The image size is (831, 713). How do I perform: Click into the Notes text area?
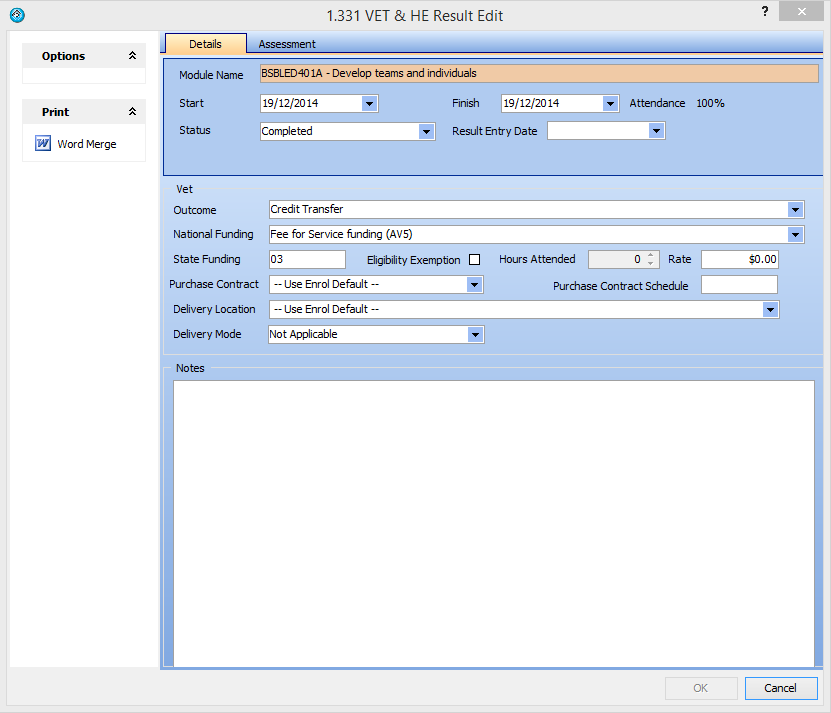[493, 520]
